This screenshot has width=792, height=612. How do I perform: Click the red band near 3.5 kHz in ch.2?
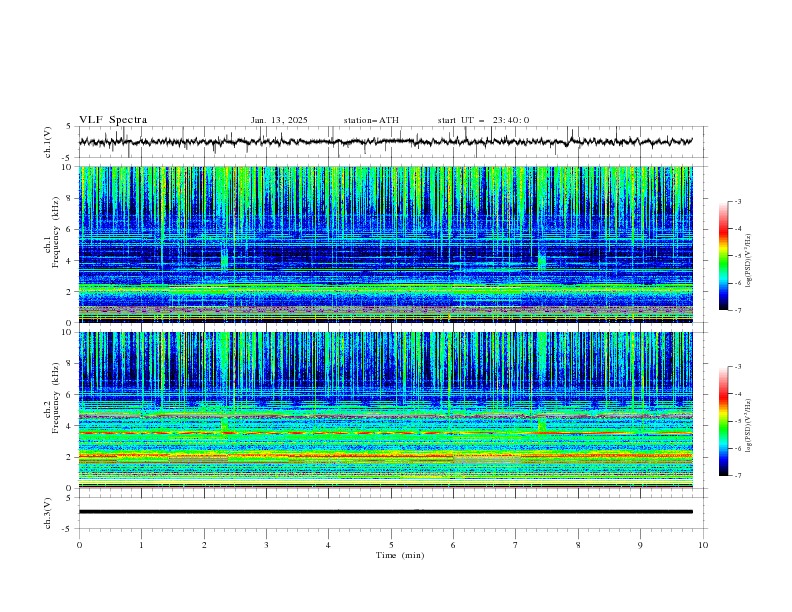click(x=385, y=433)
